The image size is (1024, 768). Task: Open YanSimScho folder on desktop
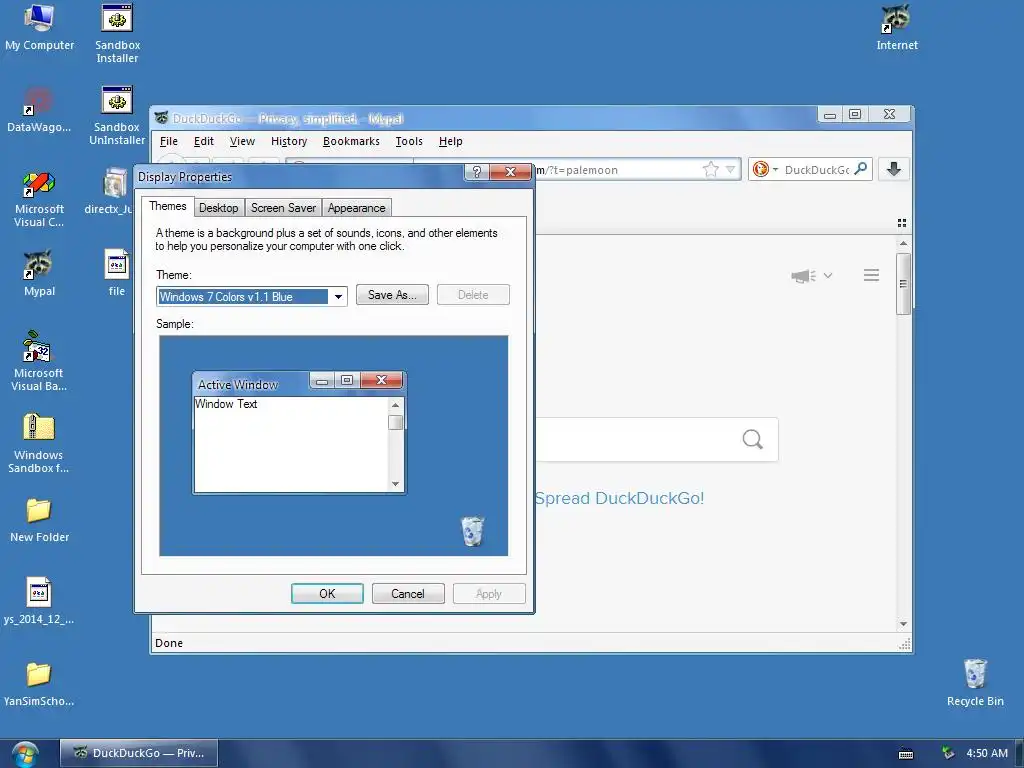point(39,684)
